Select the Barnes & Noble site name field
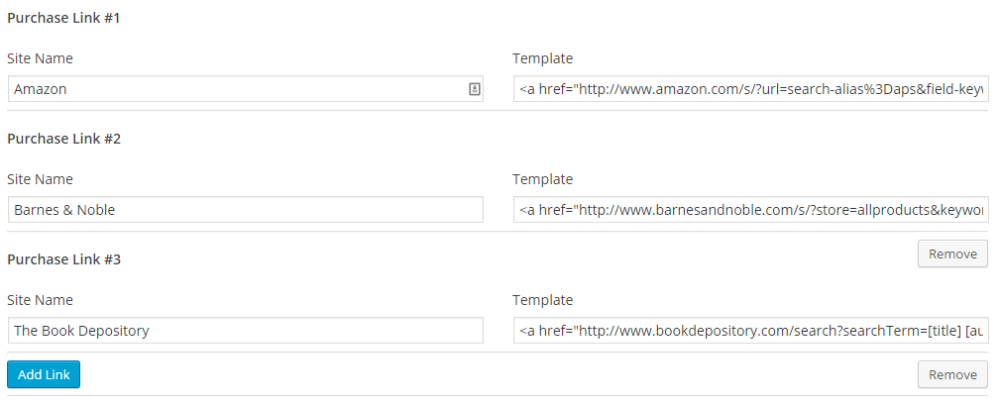1000x406 pixels. (x=246, y=210)
